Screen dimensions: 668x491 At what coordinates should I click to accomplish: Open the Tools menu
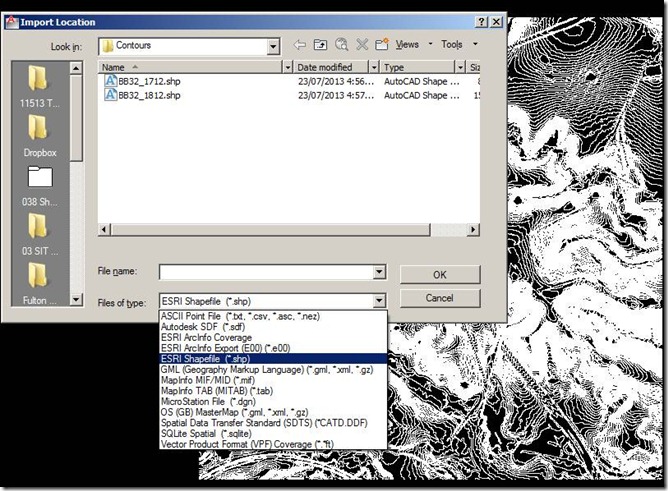click(452, 44)
